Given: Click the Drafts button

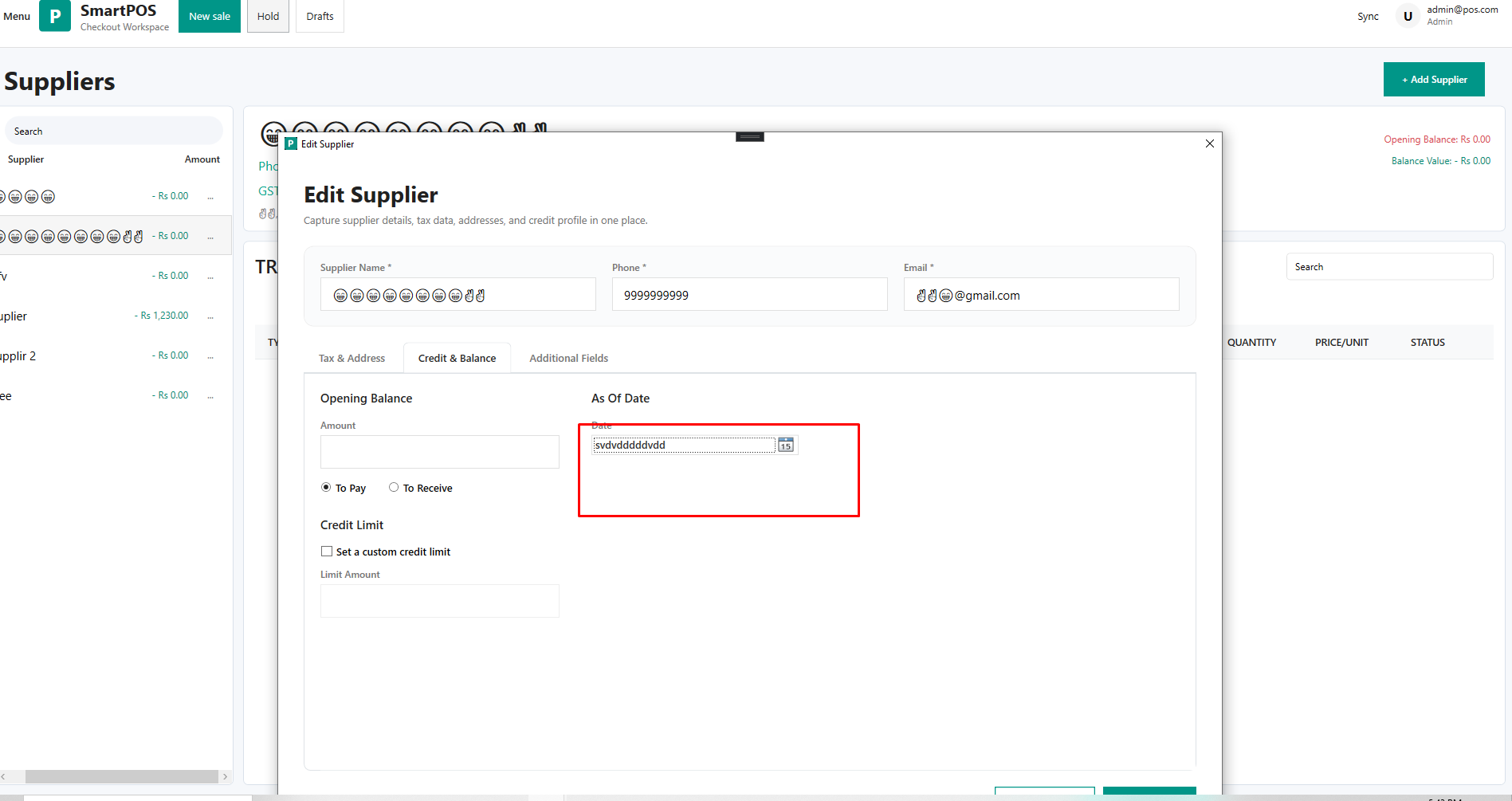Looking at the screenshot, I should pyautogui.click(x=320, y=16).
